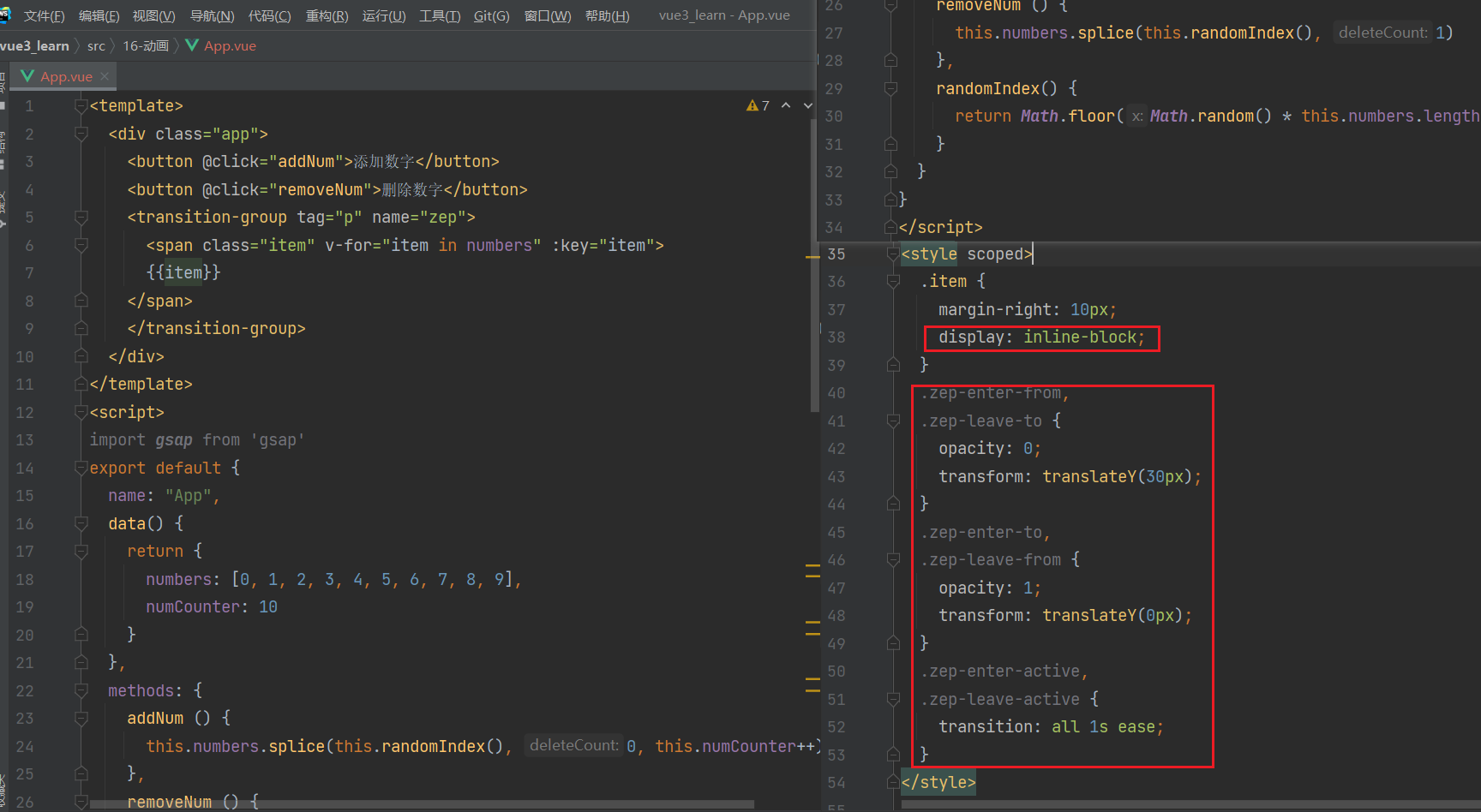Viewport: 1481px width, 812px height.
Task: Collapse the randomIndex method at line 29
Action: point(891,88)
